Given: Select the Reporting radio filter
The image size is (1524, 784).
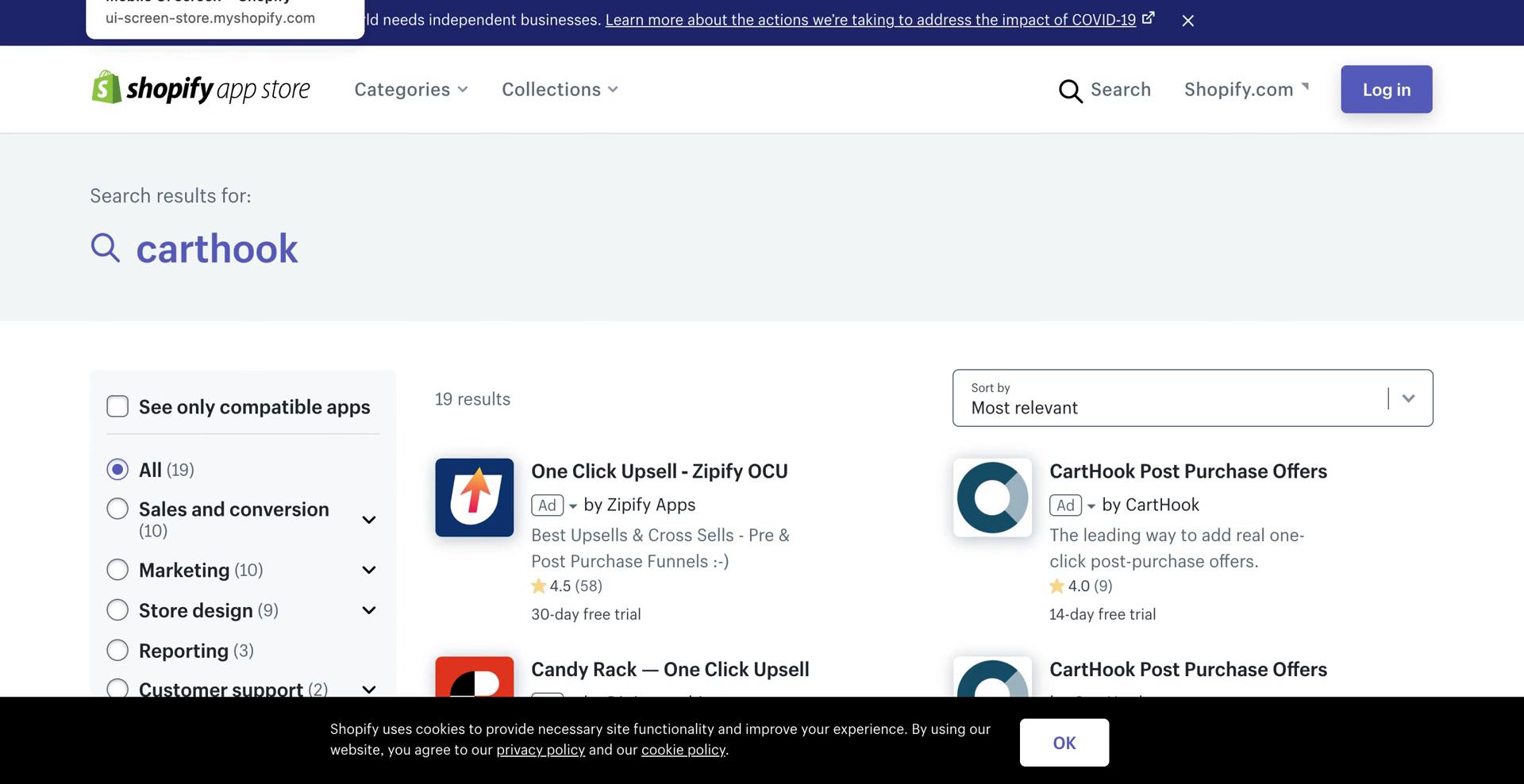Looking at the screenshot, I should [x=117, y=651].
